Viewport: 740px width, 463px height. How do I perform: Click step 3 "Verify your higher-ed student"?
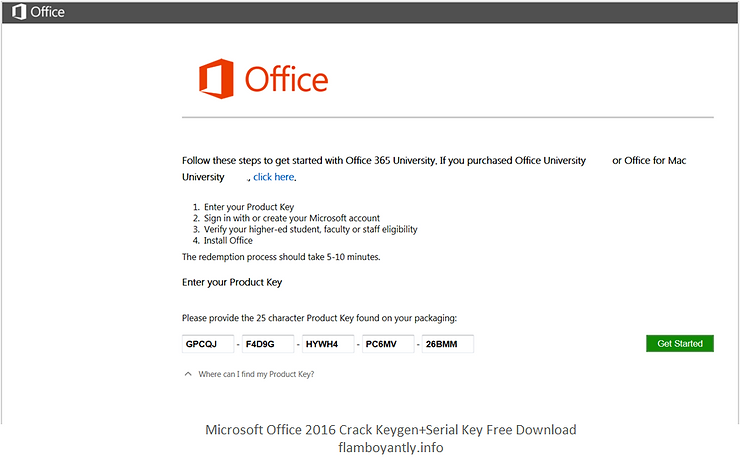click(x=311, y=229)
